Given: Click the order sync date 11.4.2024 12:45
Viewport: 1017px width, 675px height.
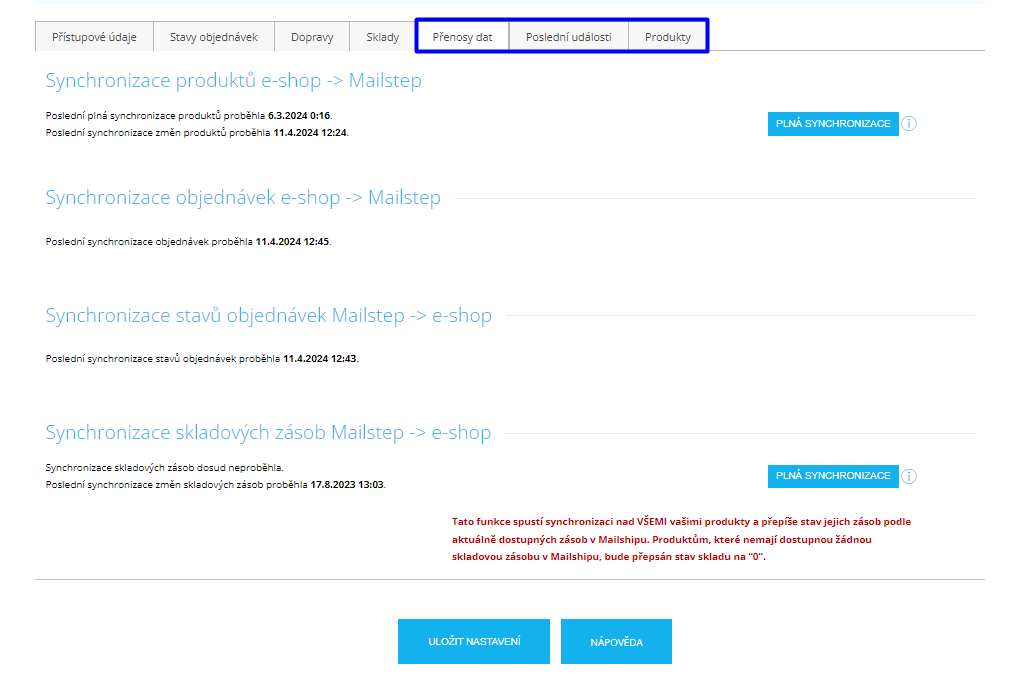Looking at the screenshot, I should click(x=292, y=241).
